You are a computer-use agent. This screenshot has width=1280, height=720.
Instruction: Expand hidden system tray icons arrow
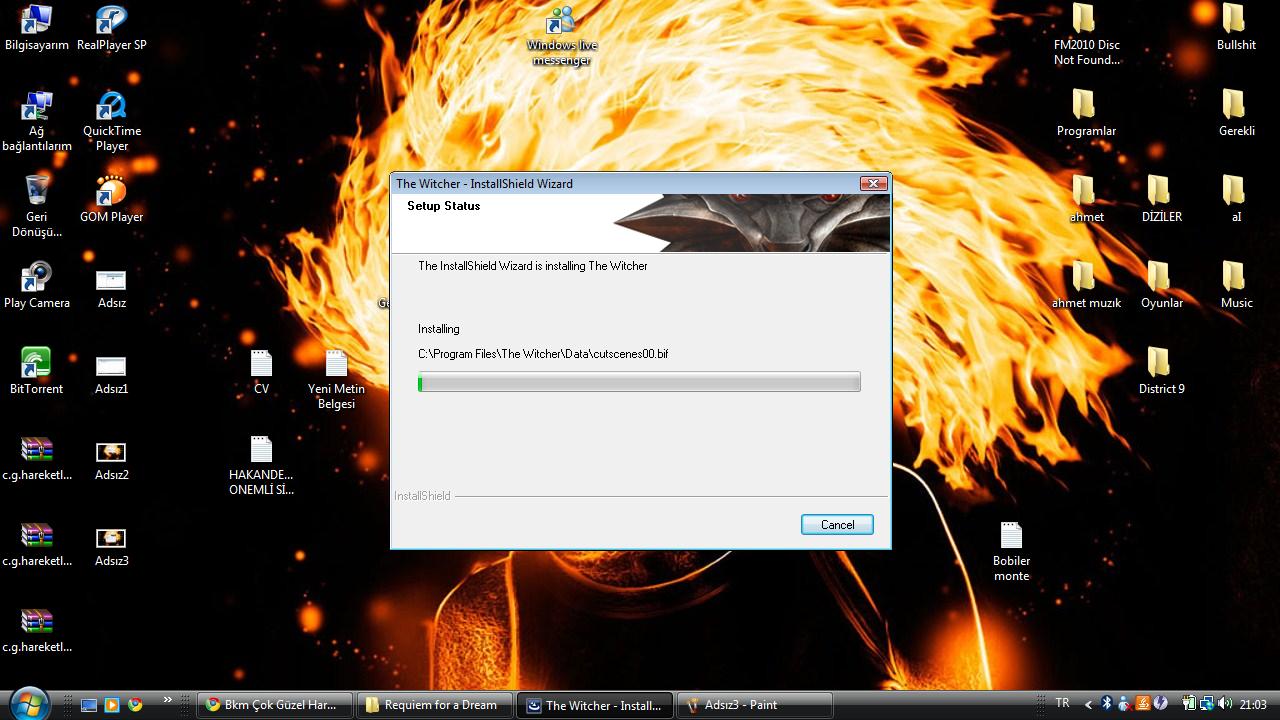point(1089,705)
